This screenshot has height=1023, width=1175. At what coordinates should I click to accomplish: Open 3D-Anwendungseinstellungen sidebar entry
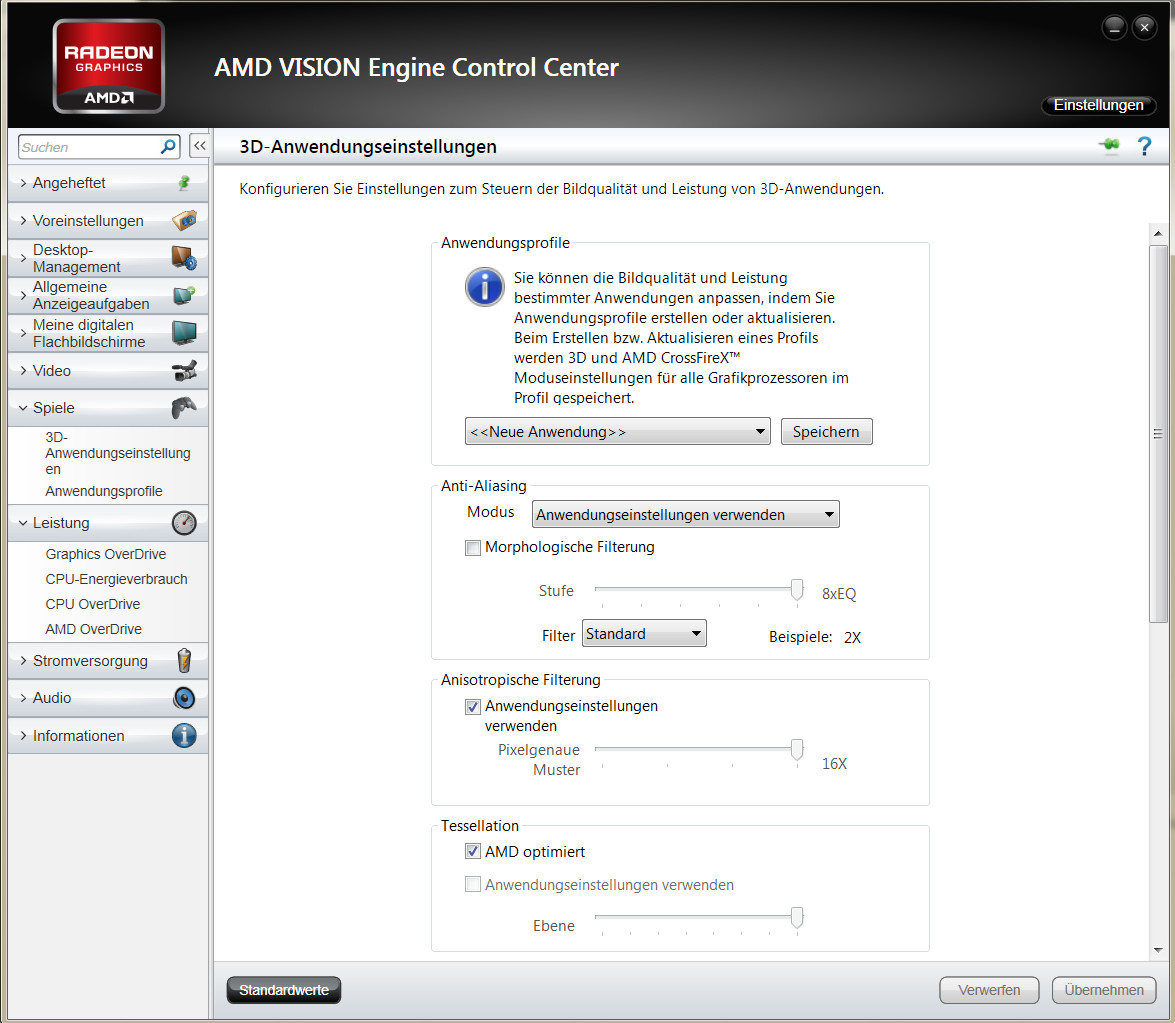tap(118, 453)
